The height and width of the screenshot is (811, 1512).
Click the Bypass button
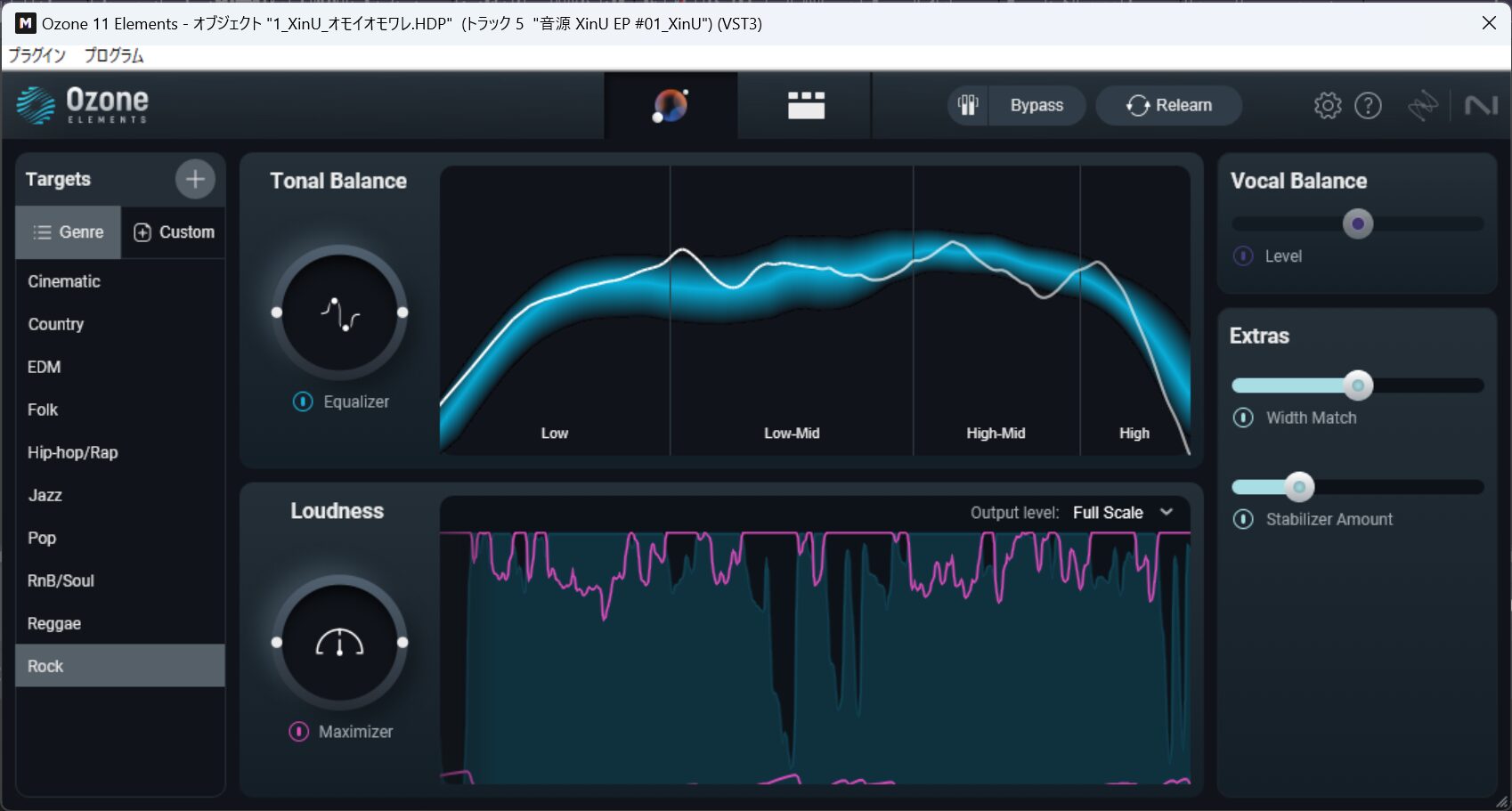[x=1036, y=105]
